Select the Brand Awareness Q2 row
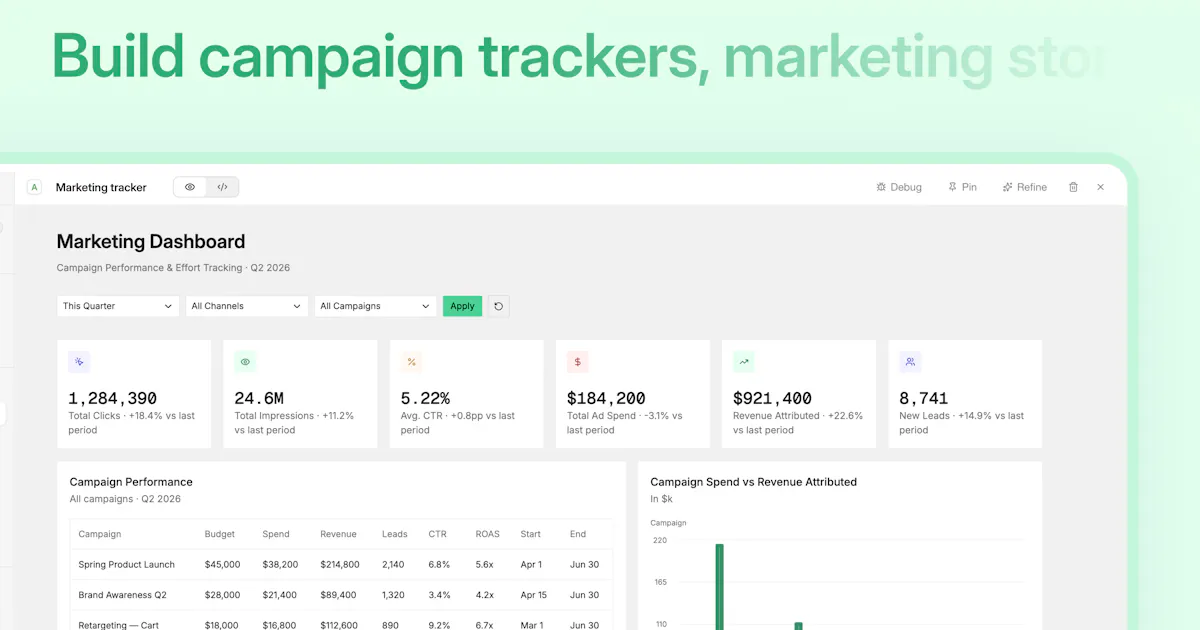Screen dimensions: 1200x630 pos(341,595)
